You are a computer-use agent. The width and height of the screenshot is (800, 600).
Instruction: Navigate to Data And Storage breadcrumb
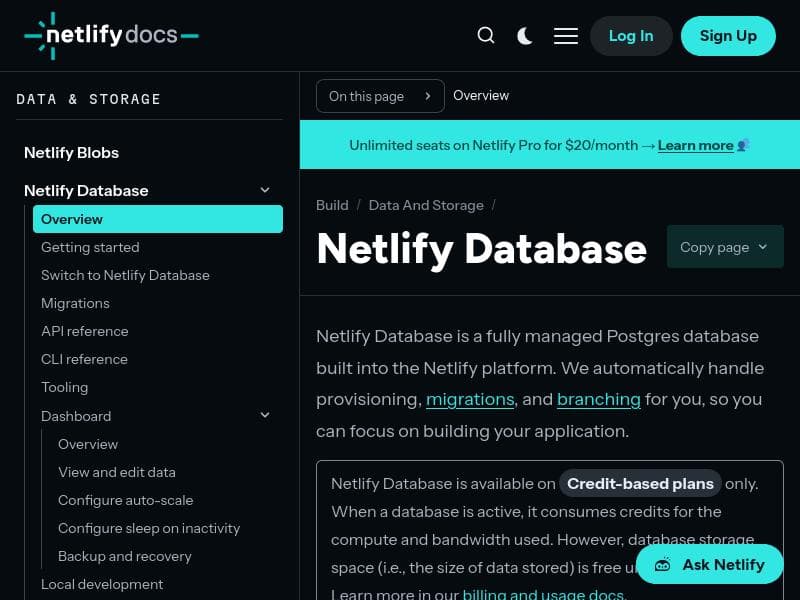click(426, 205)
